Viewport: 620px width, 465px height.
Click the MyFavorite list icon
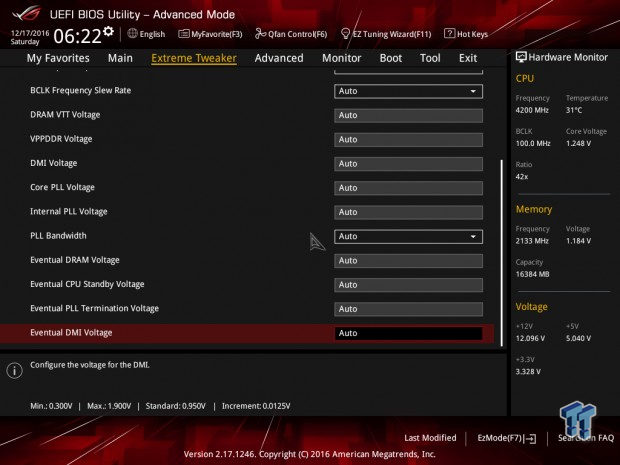(x=183, y=34)
